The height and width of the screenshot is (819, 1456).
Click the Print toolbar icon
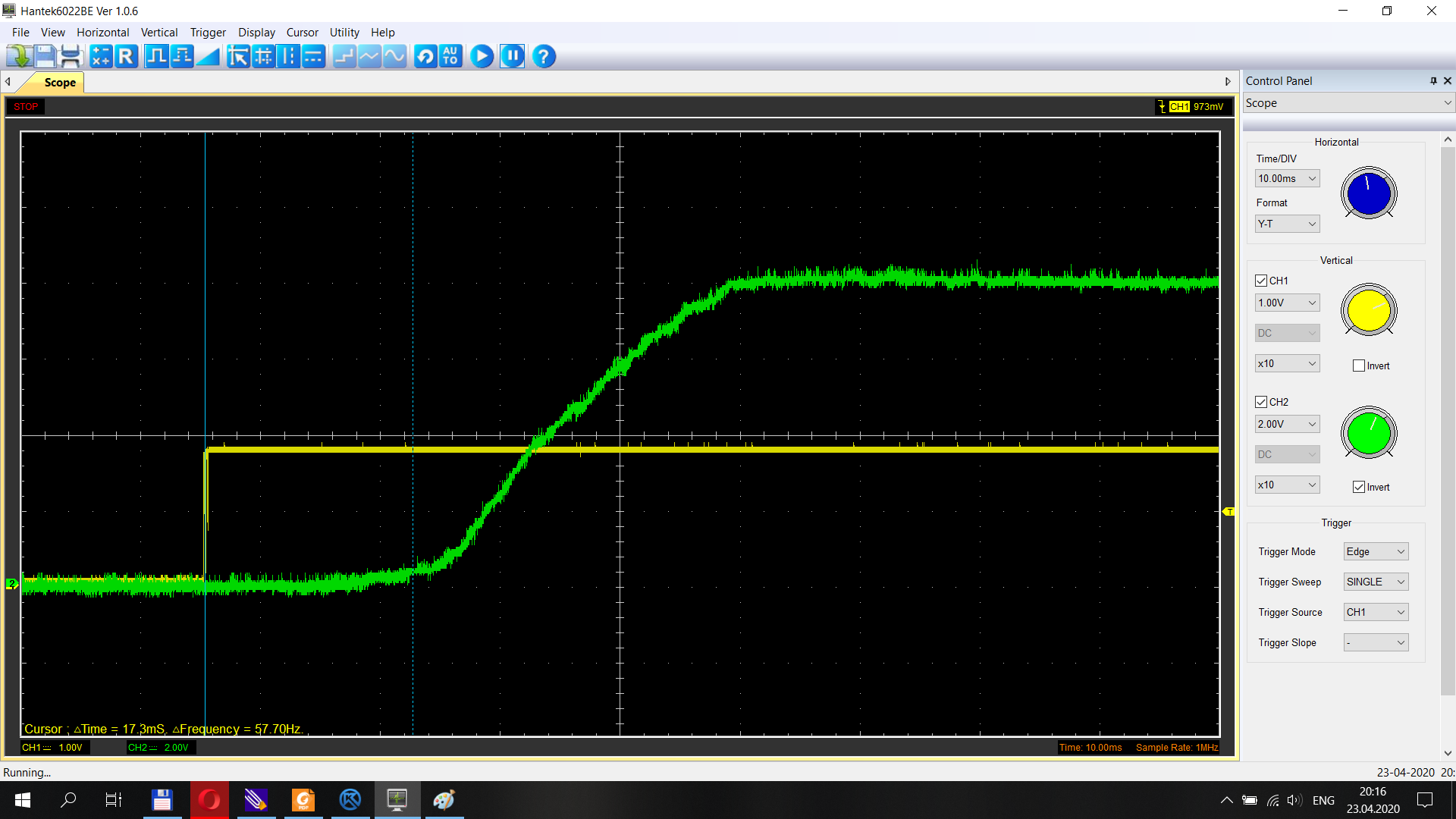pyautogui.click(x=71, y=56)
